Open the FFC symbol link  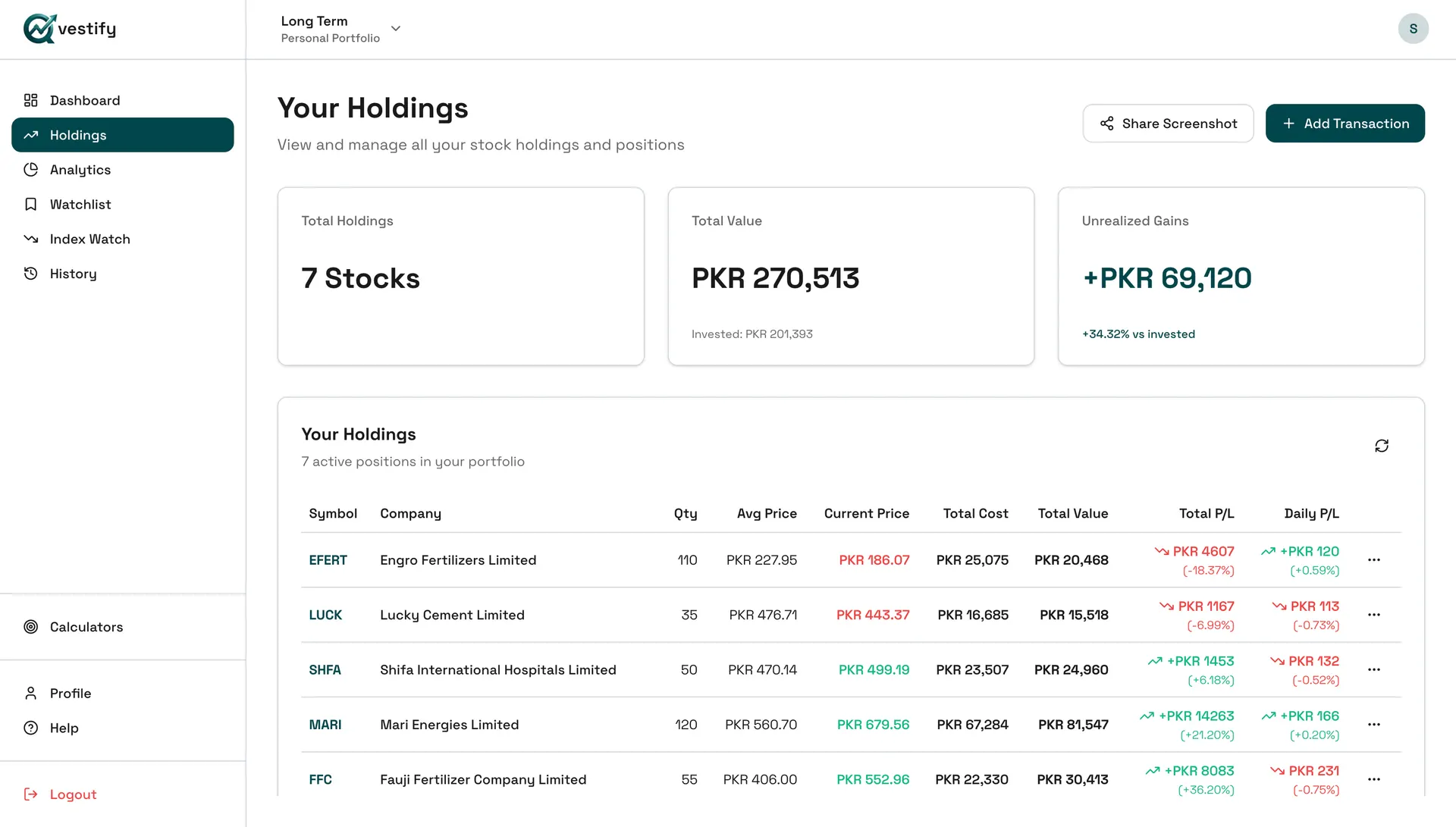pos(320,779)
